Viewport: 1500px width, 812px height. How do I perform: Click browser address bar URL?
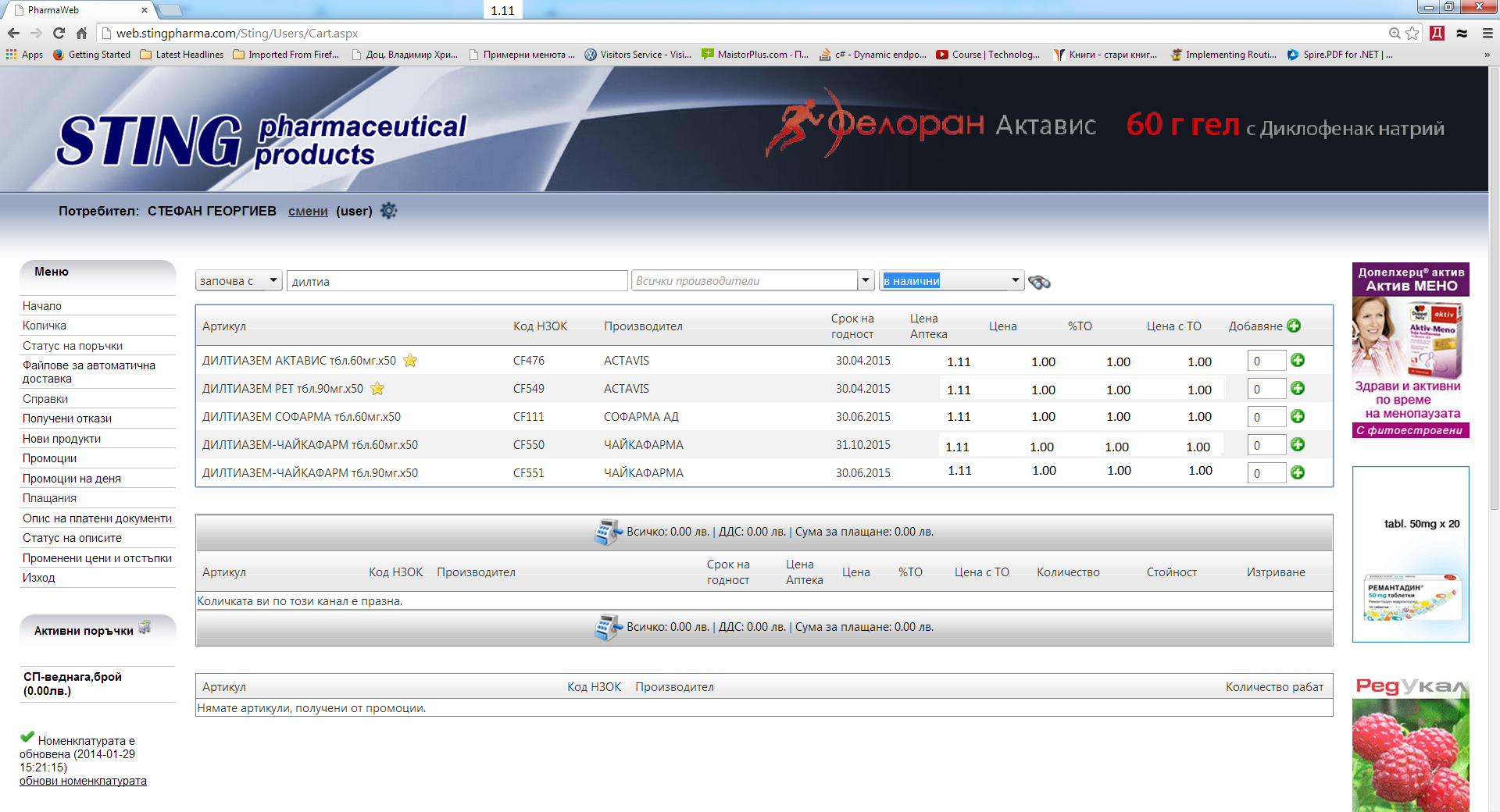click(237, 33)
